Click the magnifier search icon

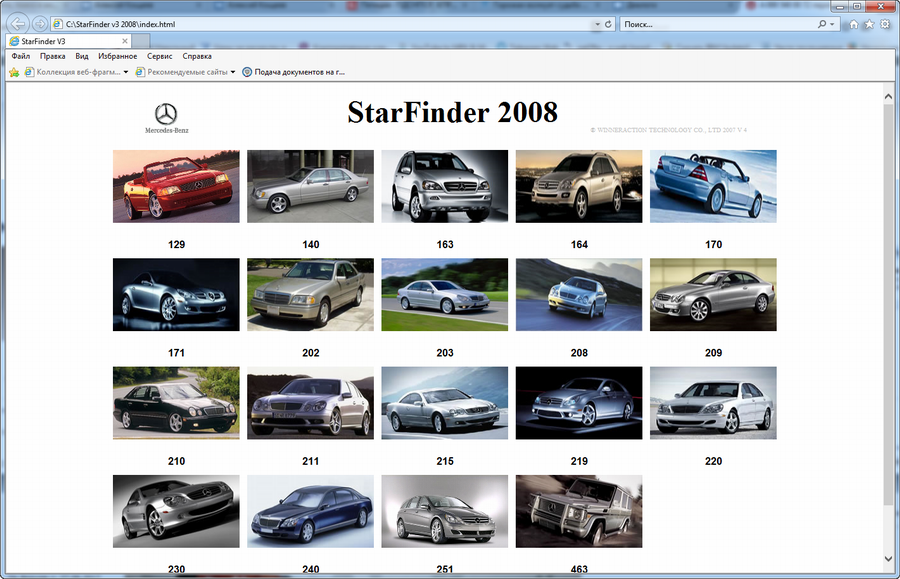pyautogui.click(x=822, y=24)
